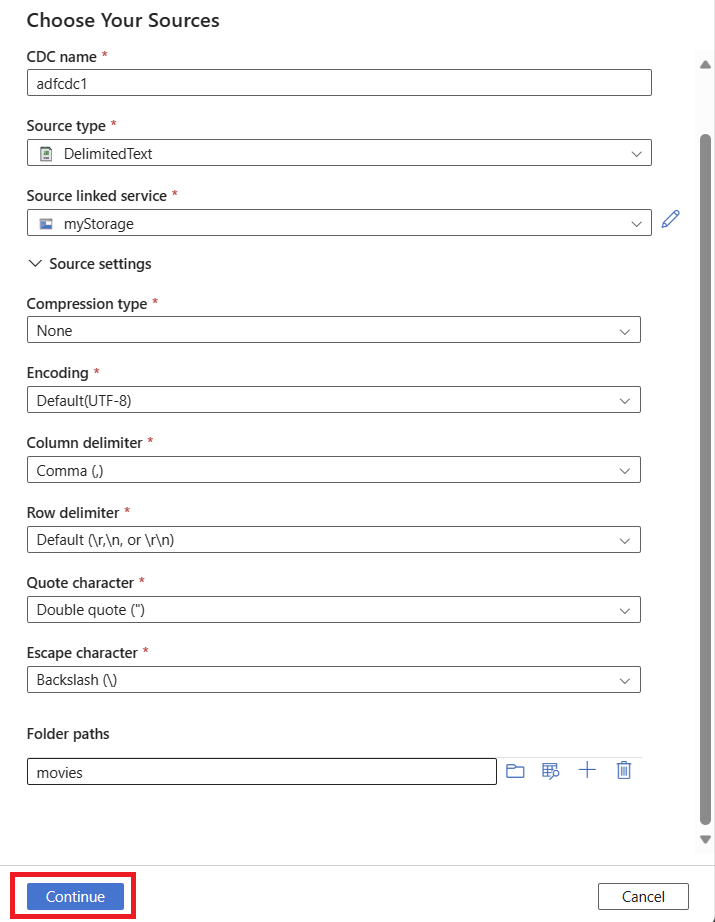Screen dimensions: 715x922
Task: Click the CDC name input field
Action: click(x=339, y=83)
